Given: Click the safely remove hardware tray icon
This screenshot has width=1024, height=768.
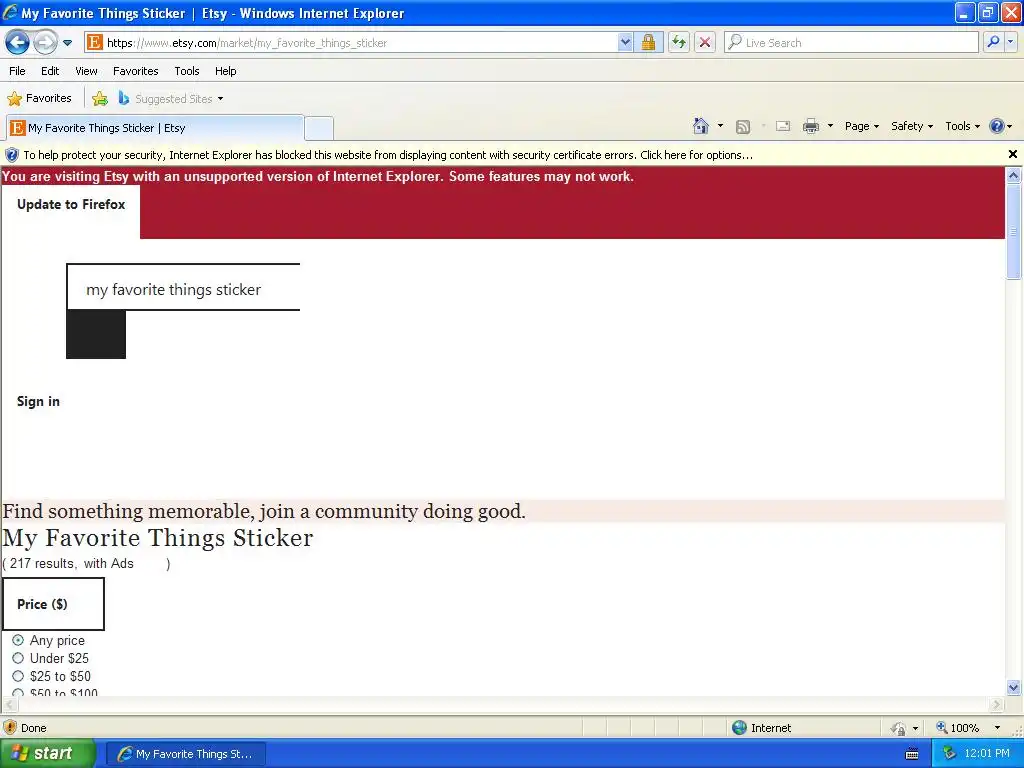Looking at the screenshot, I should click(950, 754).
